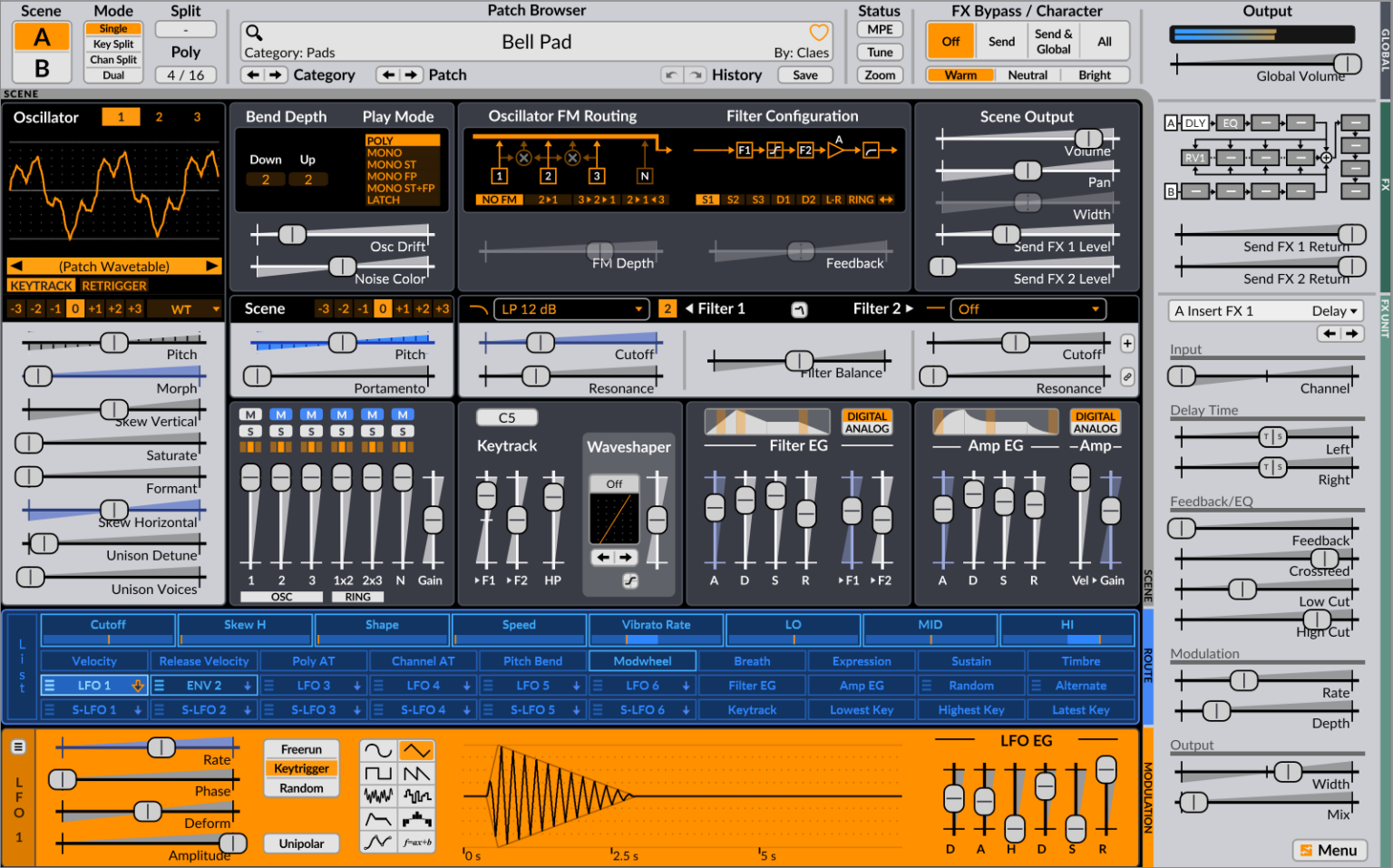Choose the noise LFO waveform icon
The width and height of the screenshot is (1393, 868).
(x=379, y=797)
